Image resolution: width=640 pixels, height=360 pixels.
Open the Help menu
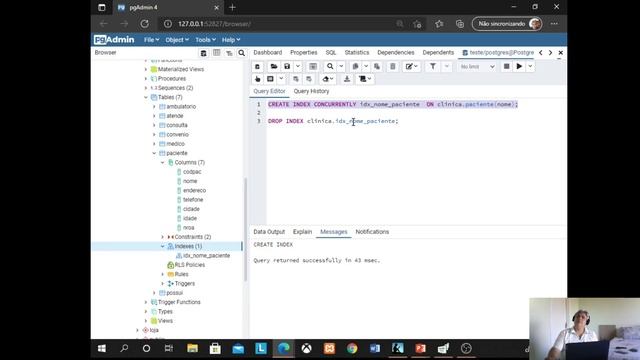(231, 40)
